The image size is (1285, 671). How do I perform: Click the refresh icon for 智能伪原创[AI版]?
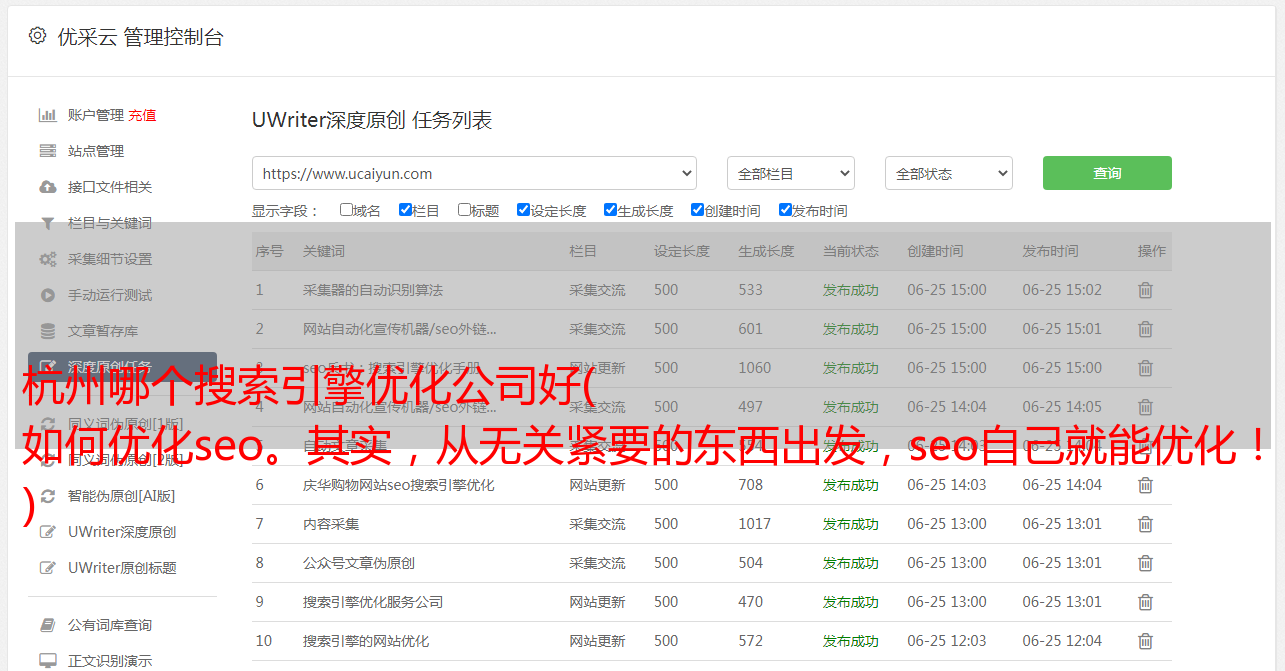47,496
